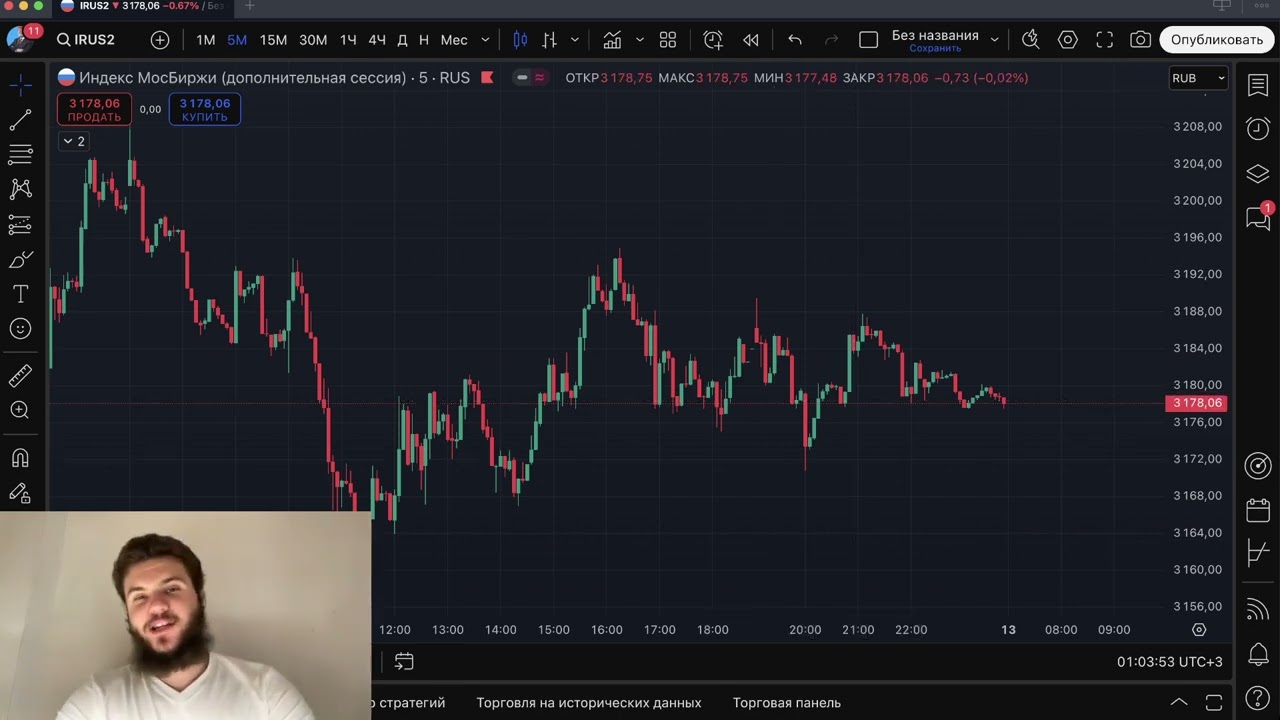Image resolution: width=1280 pixels, height=720 pixels.
Task: Expand the collapsed indicators legend showing 2
Action: pos(74,141)
